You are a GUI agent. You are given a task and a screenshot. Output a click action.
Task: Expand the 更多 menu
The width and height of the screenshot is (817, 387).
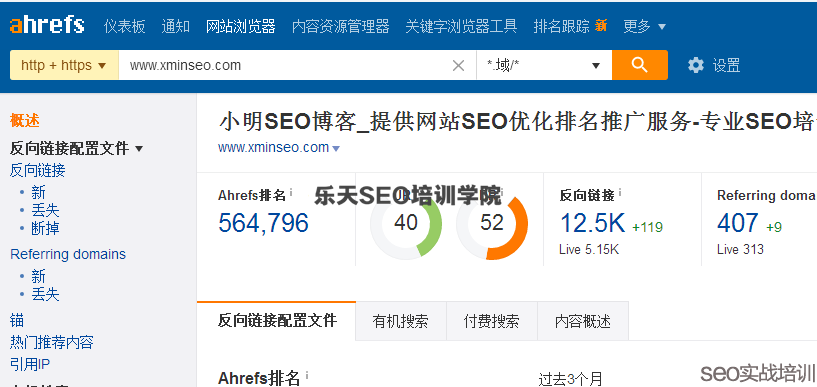pos(645,26)
